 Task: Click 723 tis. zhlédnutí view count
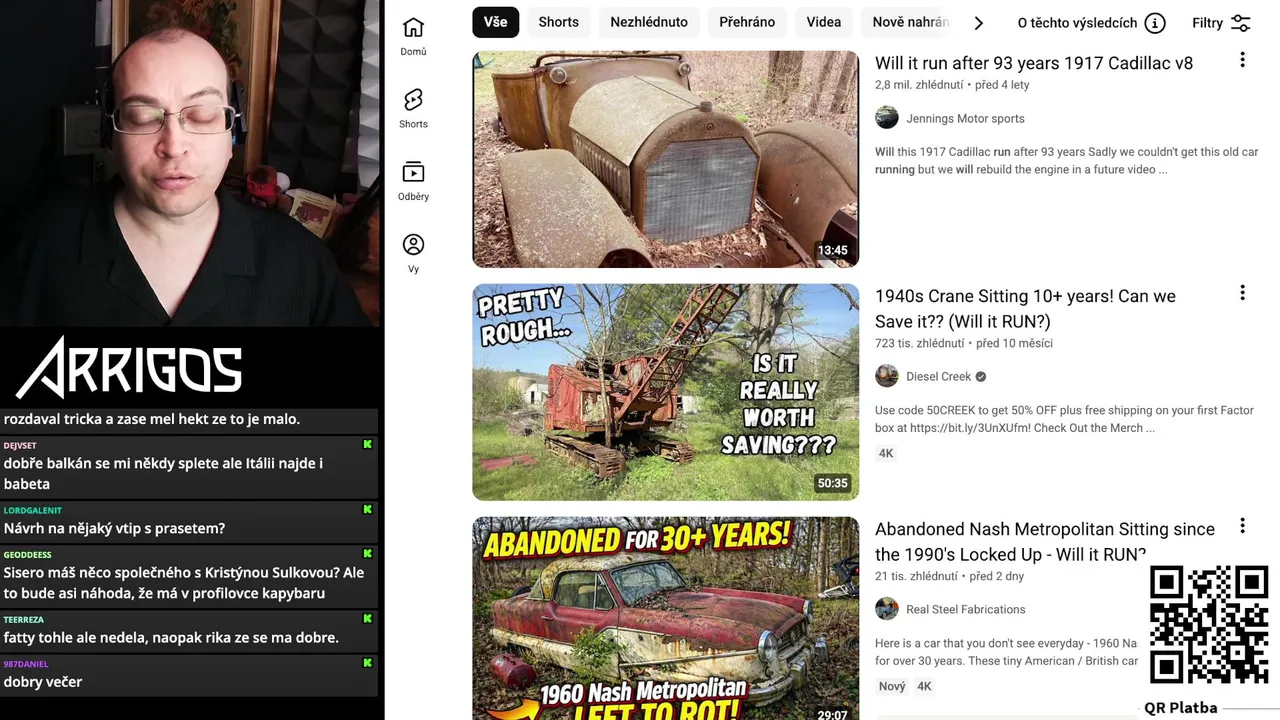(x=920, y=343)
